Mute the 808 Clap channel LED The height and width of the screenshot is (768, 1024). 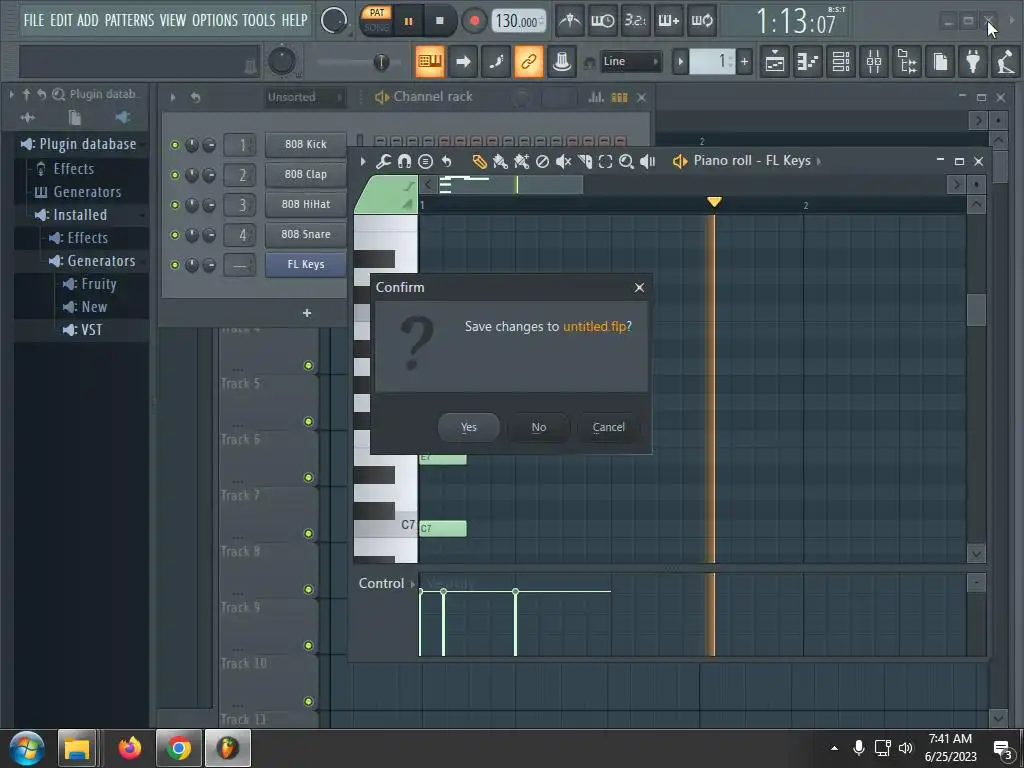click(x=174, y=175)
